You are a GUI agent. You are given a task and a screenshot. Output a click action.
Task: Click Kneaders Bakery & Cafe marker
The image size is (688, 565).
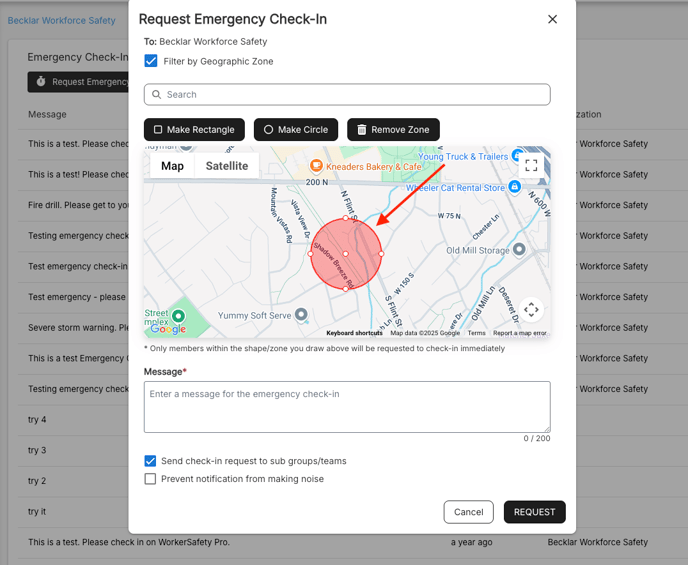coord(316,166)
